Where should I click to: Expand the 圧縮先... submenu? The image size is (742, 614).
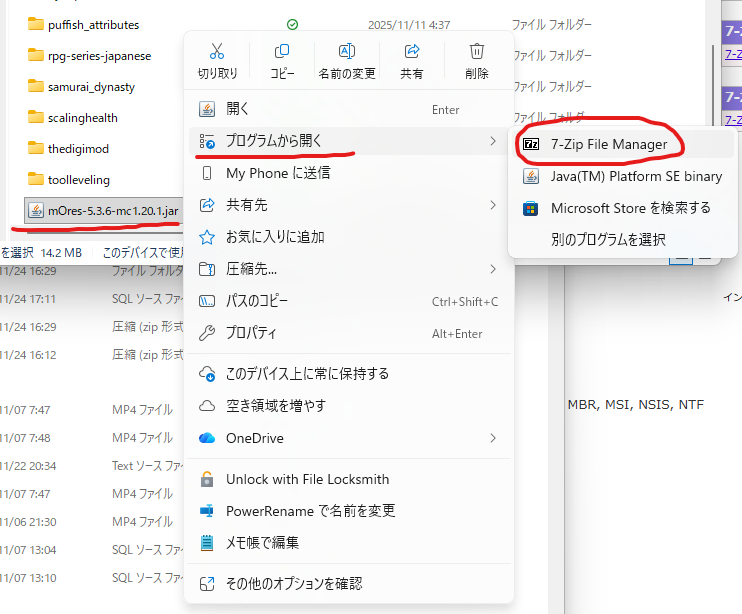493,269
